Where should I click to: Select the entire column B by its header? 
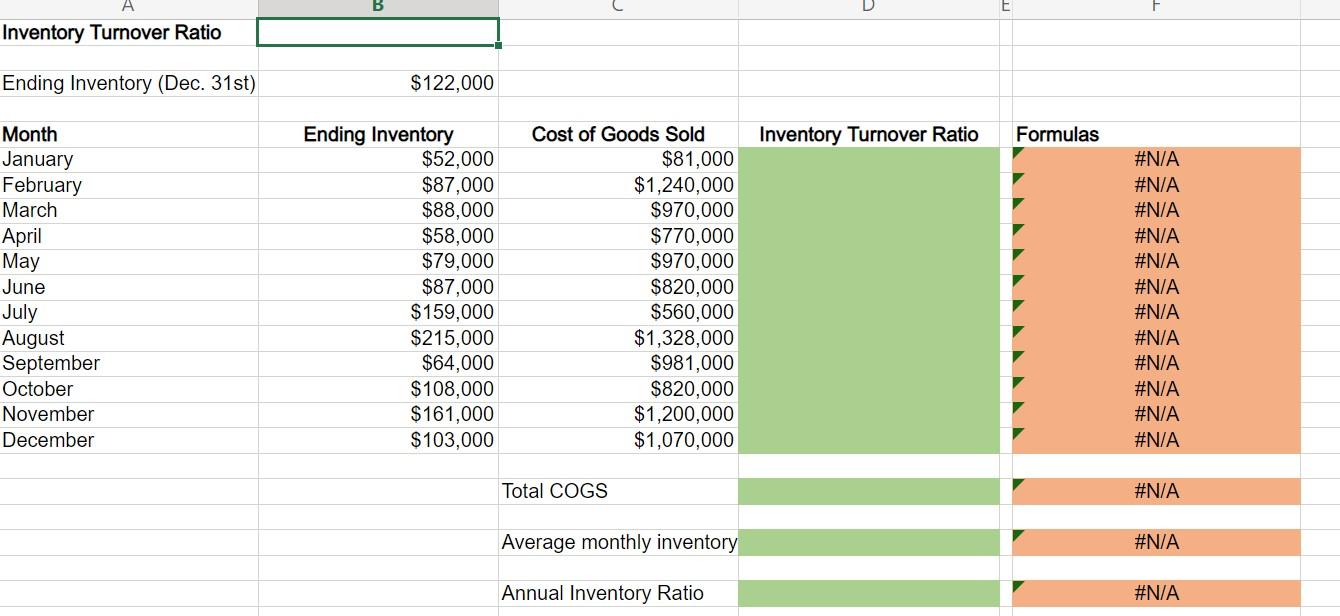tap(377, 8)
